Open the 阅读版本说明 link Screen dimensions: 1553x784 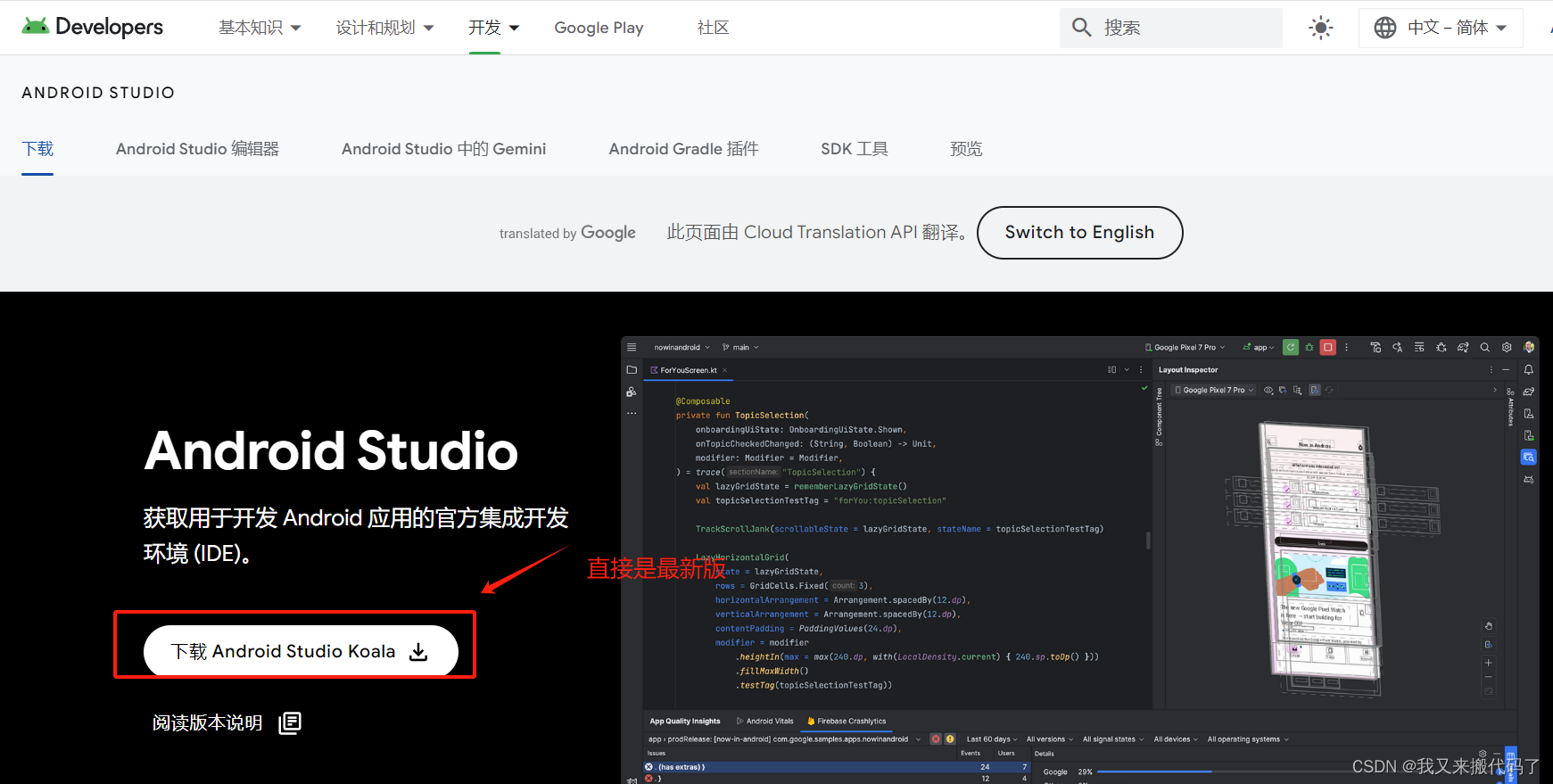click(227, 722)
